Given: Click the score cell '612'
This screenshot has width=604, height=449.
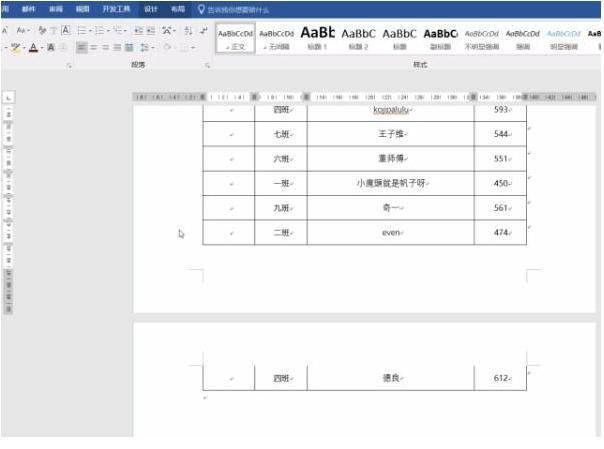Looking at the screenshot, I should coord(500,378).
